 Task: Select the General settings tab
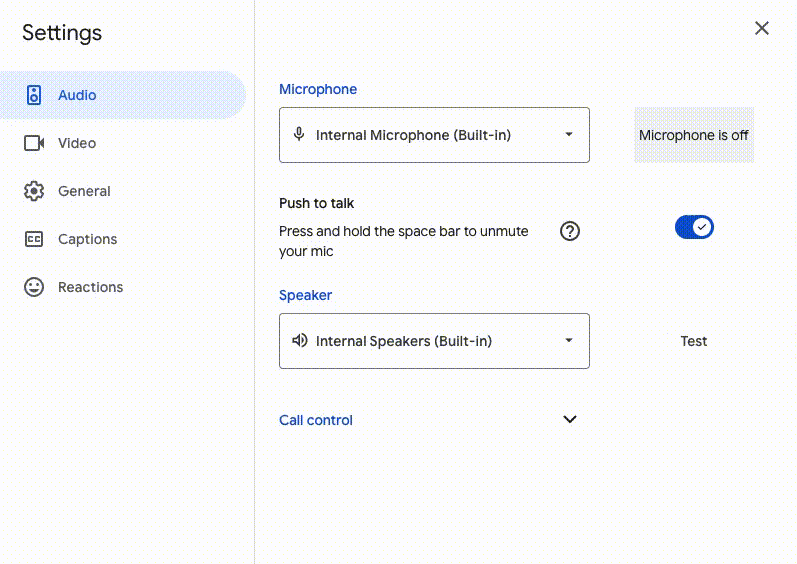pos(84,191)
